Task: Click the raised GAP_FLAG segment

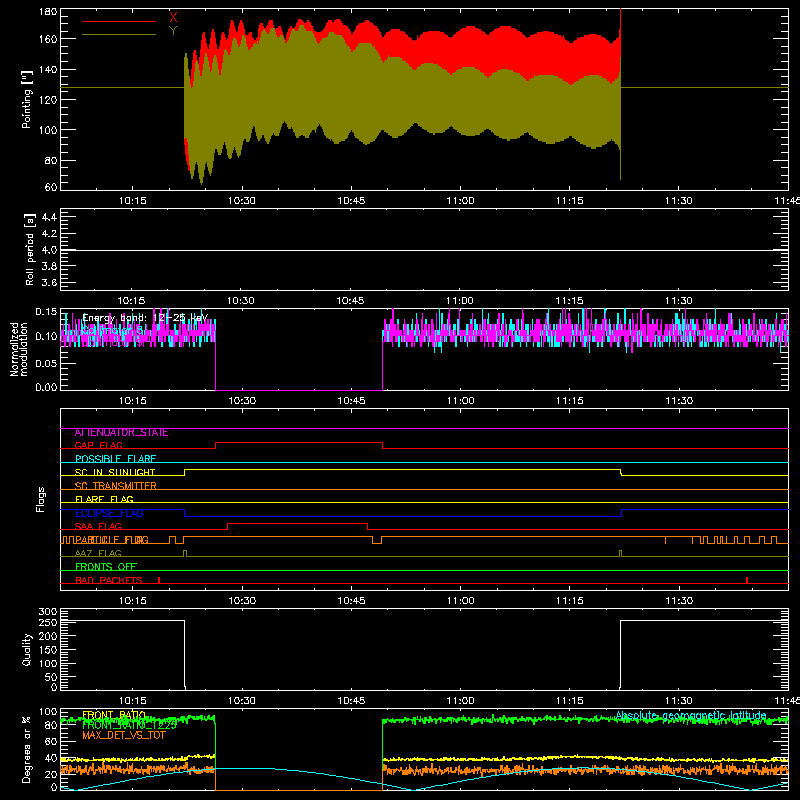Action: pos(299,443)
